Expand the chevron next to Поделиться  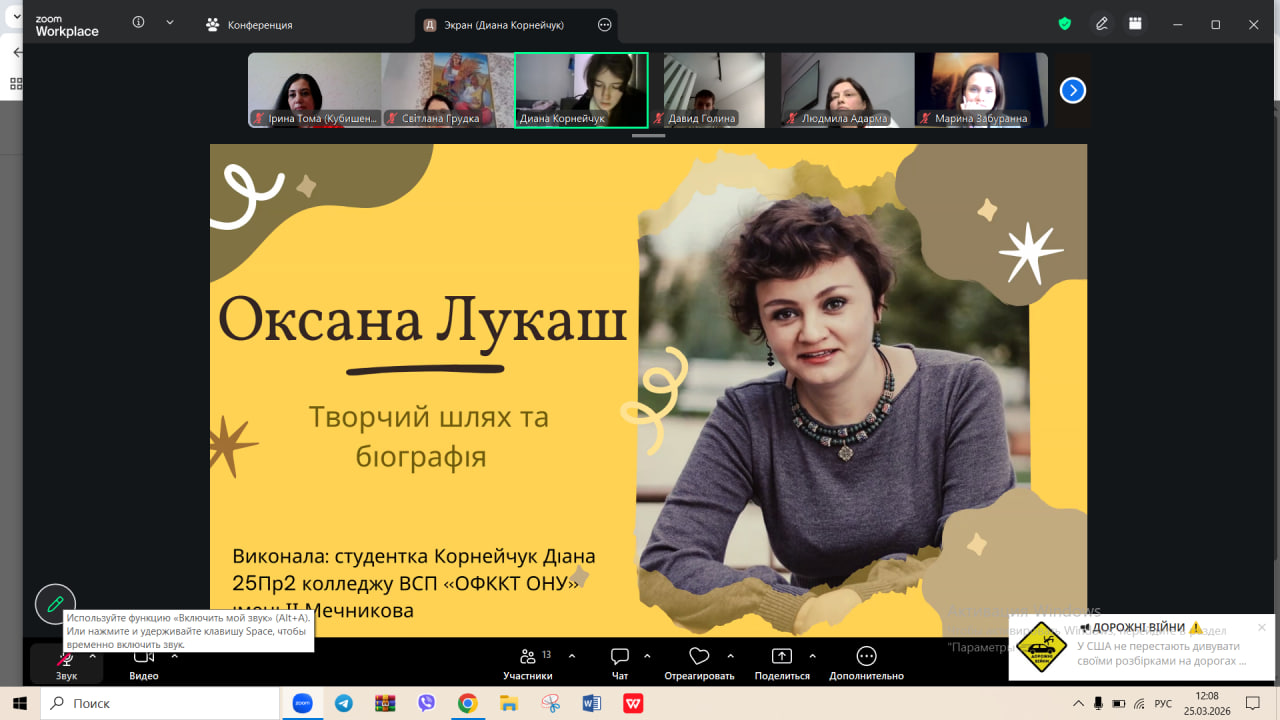click(x=812, y=656)
